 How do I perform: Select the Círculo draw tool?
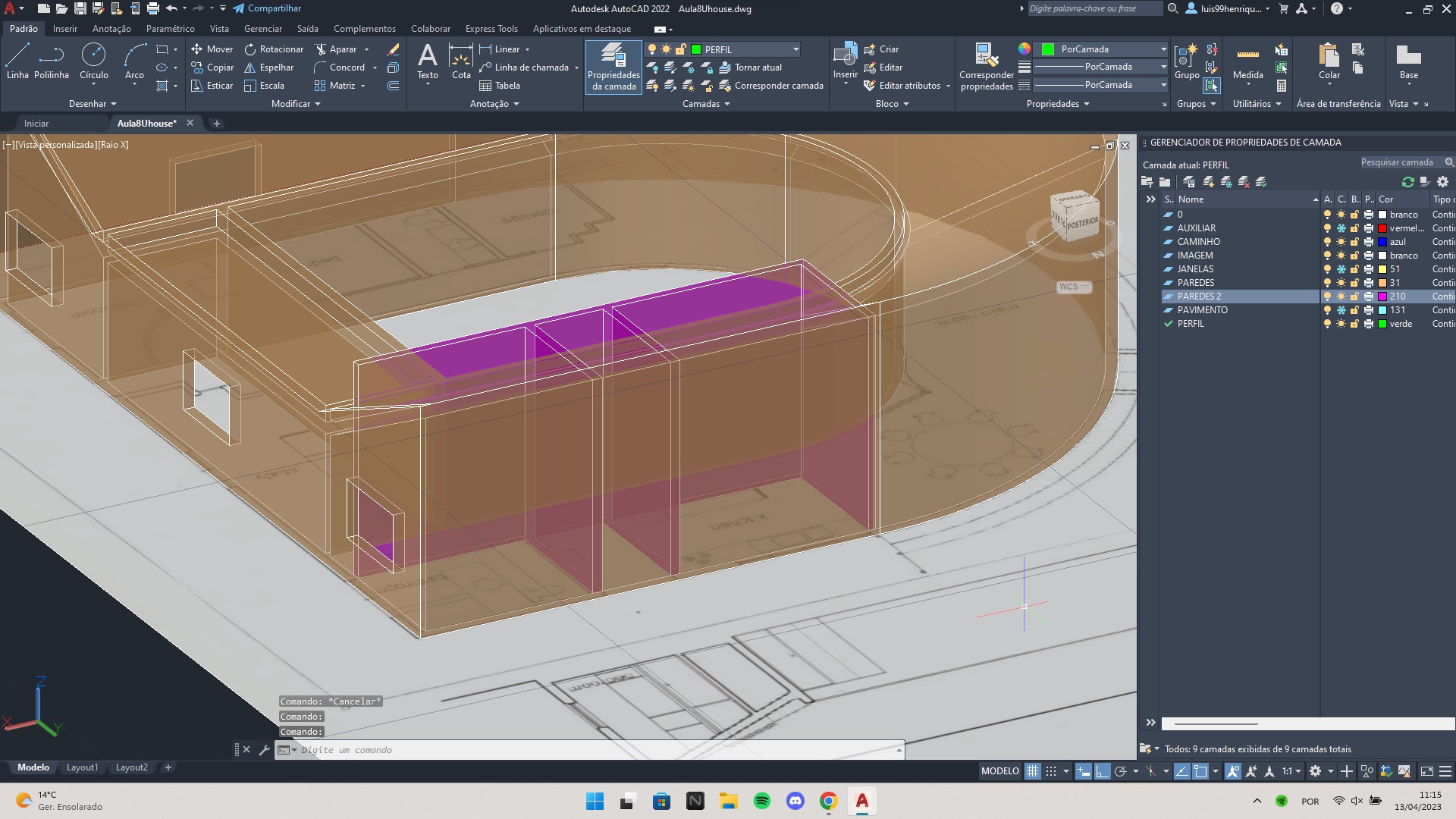[x=94, y=61]
